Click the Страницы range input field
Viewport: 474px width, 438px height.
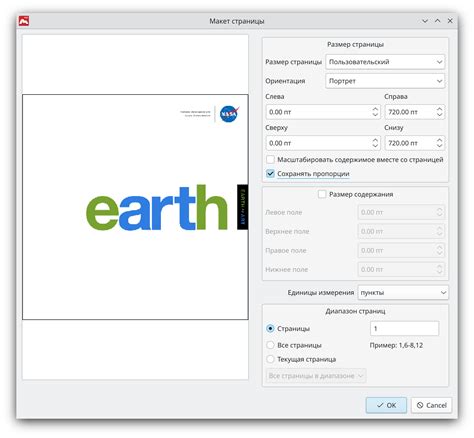click(x=404, y=329)
